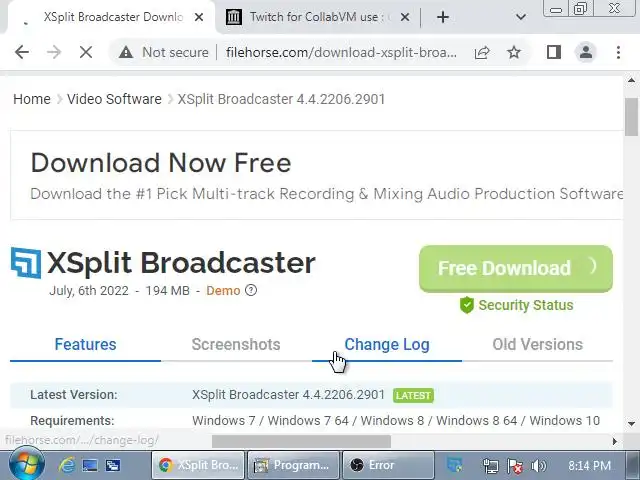Image resolution: width=640 pixels, height=480 pixels.
Task: Open the Chrome profile avatar
Action: [x=586, y=52]
